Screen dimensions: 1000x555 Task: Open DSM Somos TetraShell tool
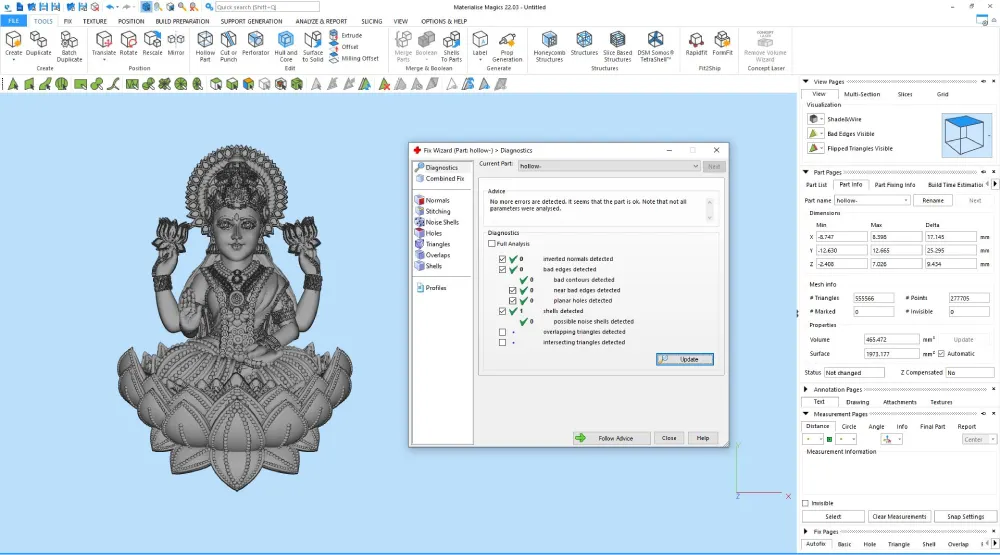tap(655, 47)
